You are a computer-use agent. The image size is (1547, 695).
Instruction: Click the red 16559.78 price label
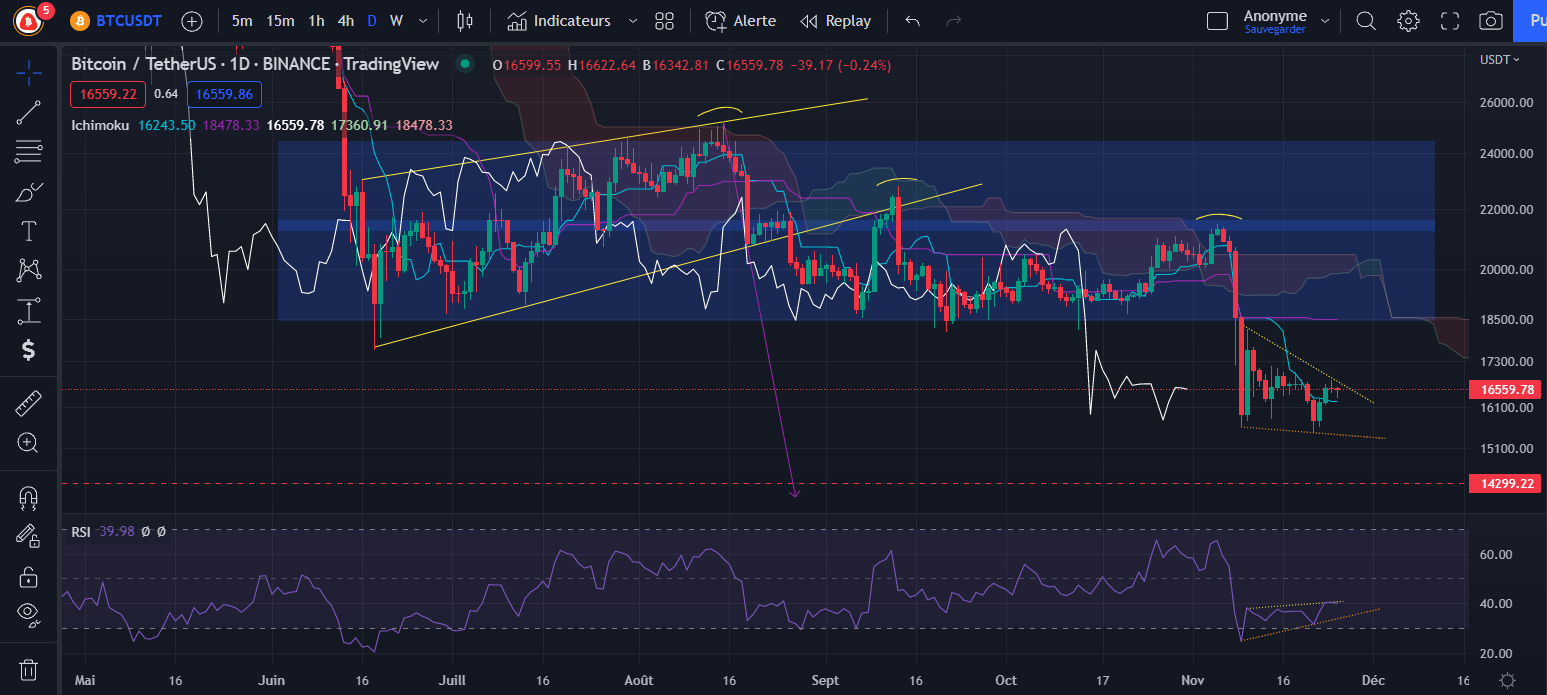pyautogui.click(x=1504, y=389)
